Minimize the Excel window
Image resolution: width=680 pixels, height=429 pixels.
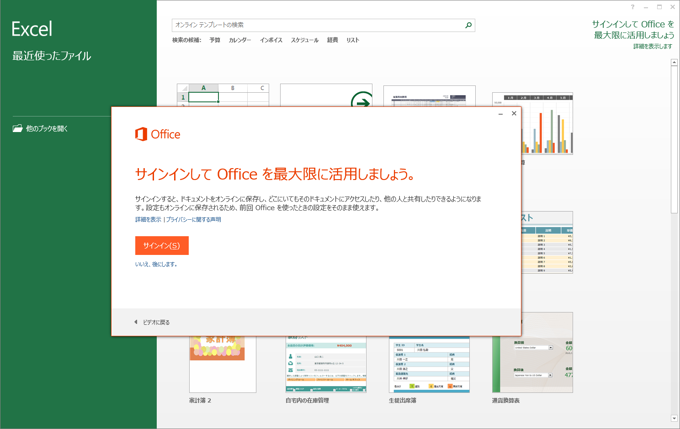646,7
